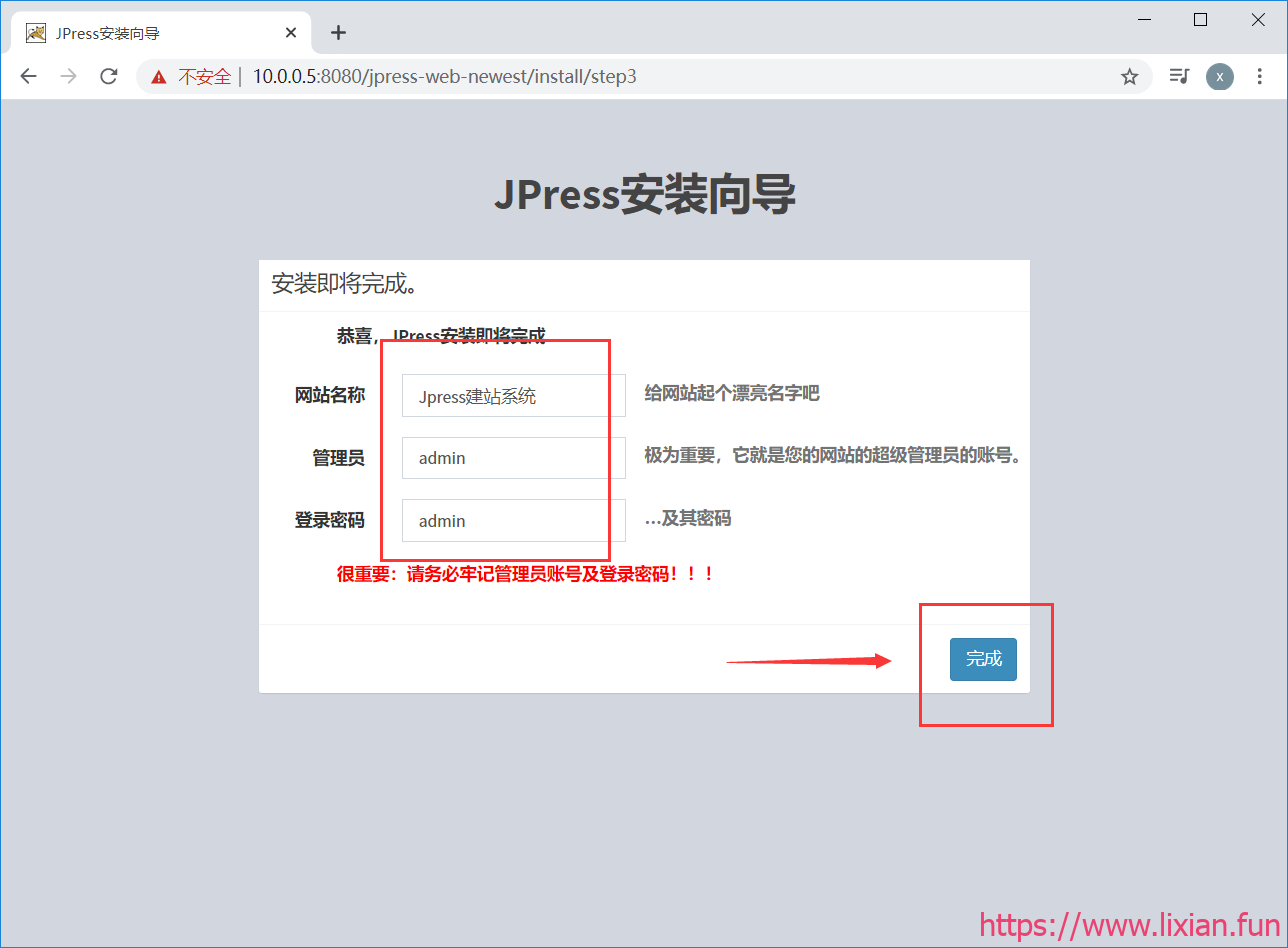Click the 安装即将完成。 panel title
Image resolution: width=1288 pixels, height=948 pixels.
pos(345,284)
